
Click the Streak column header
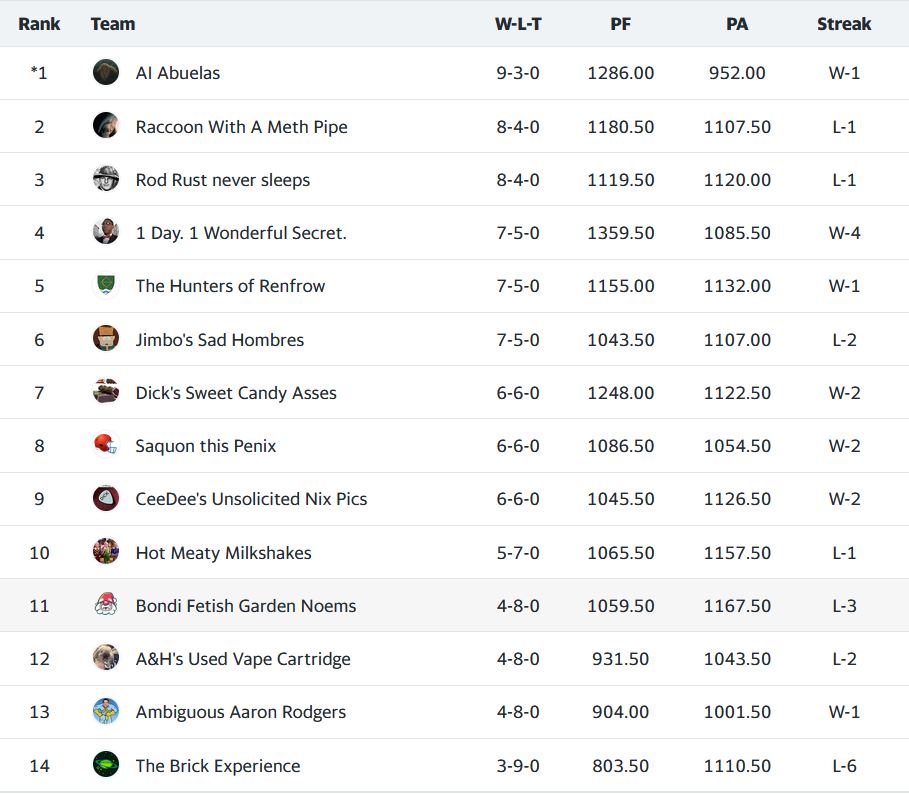point(844,24)
